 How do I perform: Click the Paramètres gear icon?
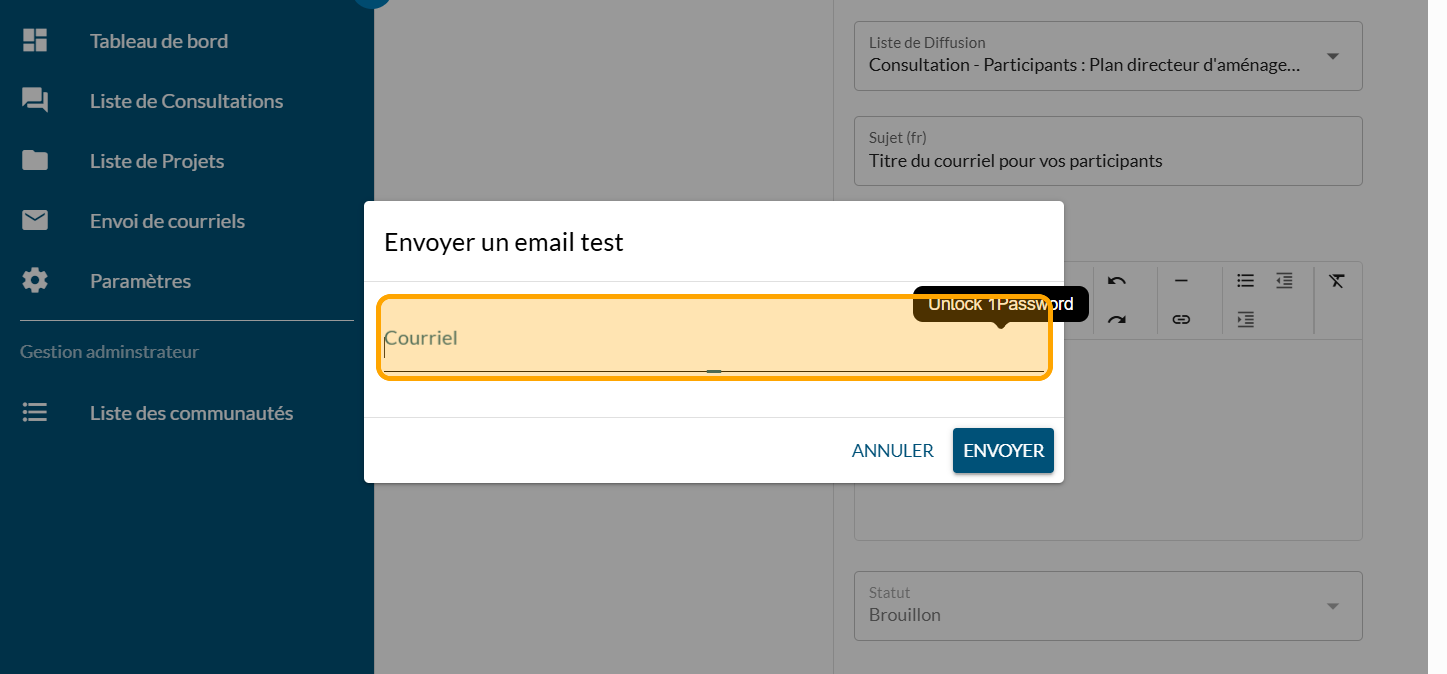tap(35, 281)
